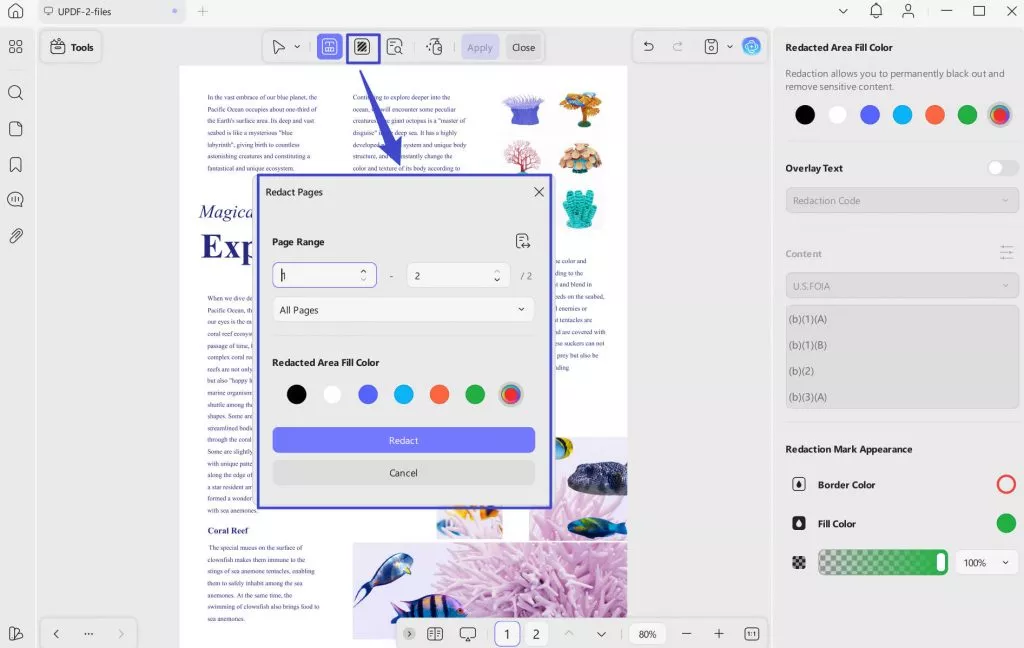The image size is (1024, 648).
Task: Click the save file icon
Action: pyautogui.click(x=711, y=46)
